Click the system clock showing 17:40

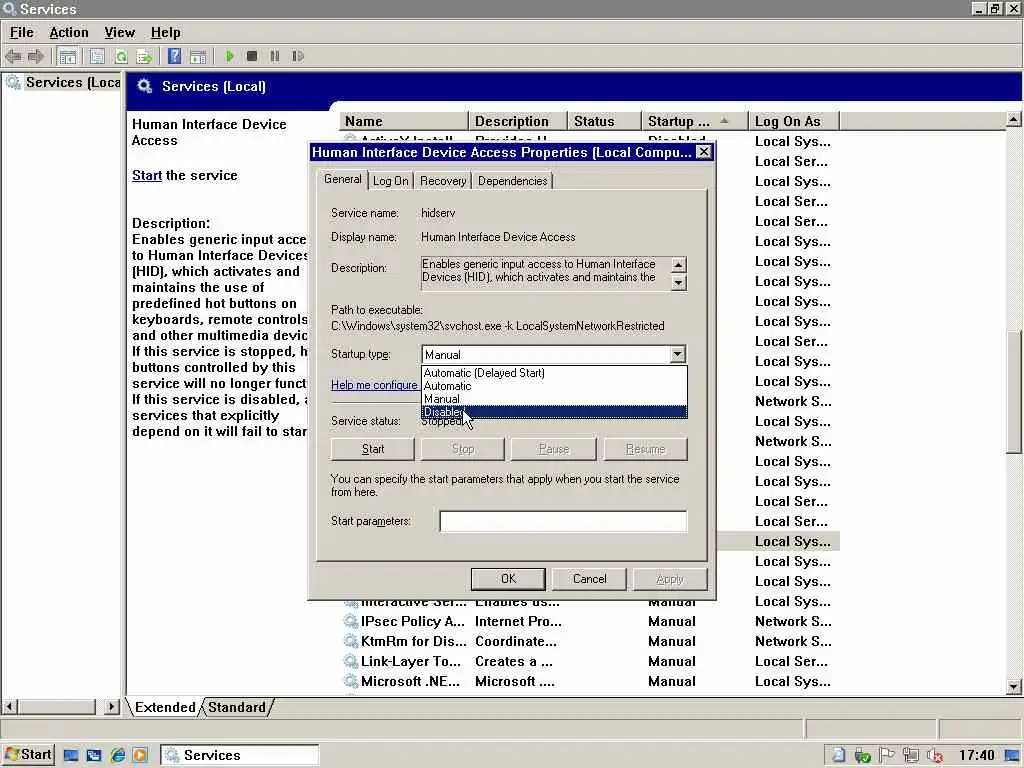point(976,756)
